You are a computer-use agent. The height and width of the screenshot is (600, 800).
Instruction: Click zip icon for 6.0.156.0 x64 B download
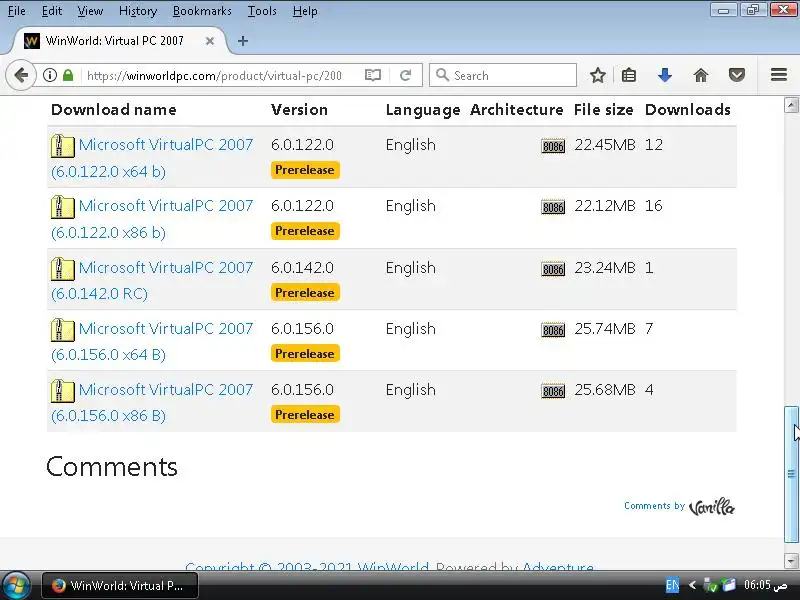pos(63,330)
